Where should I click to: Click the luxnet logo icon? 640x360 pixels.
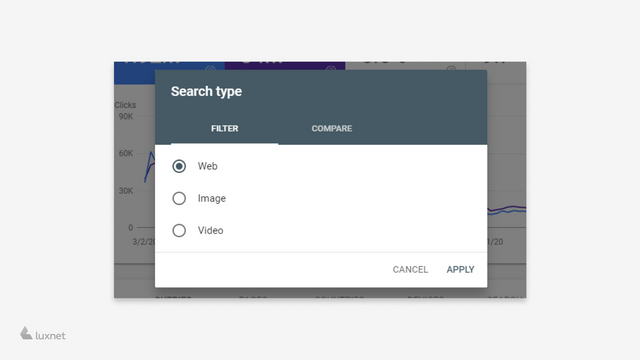point(26,333)
